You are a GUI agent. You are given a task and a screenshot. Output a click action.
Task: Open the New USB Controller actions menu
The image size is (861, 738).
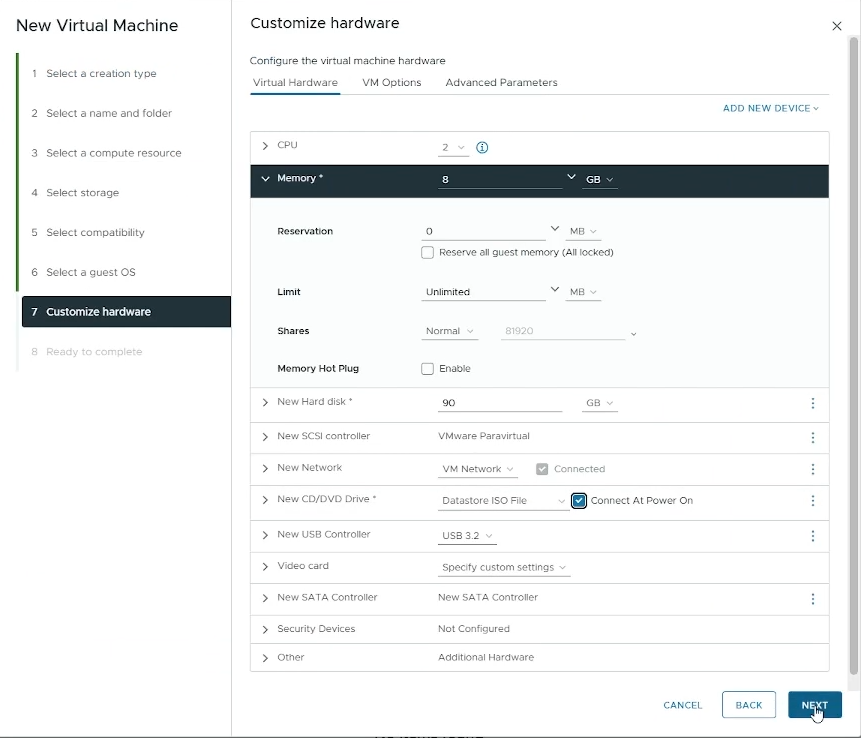point(813,535)
